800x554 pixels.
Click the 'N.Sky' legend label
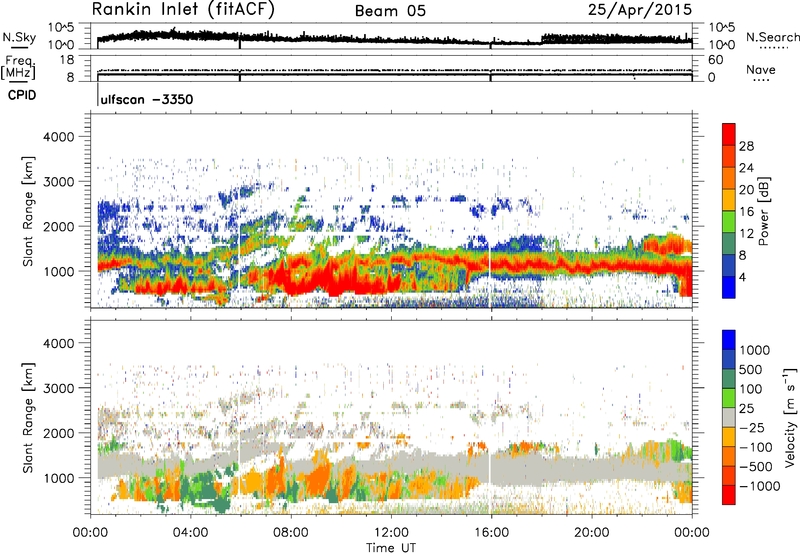pyautogui.click(x=19, y=37)
